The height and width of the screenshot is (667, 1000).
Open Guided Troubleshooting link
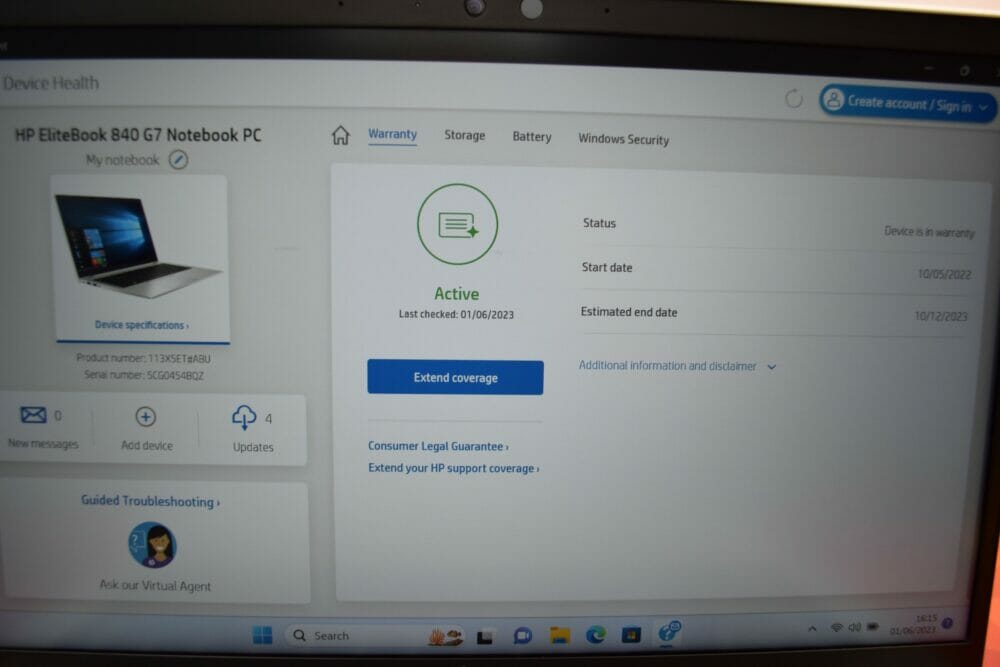click(151, 501)
